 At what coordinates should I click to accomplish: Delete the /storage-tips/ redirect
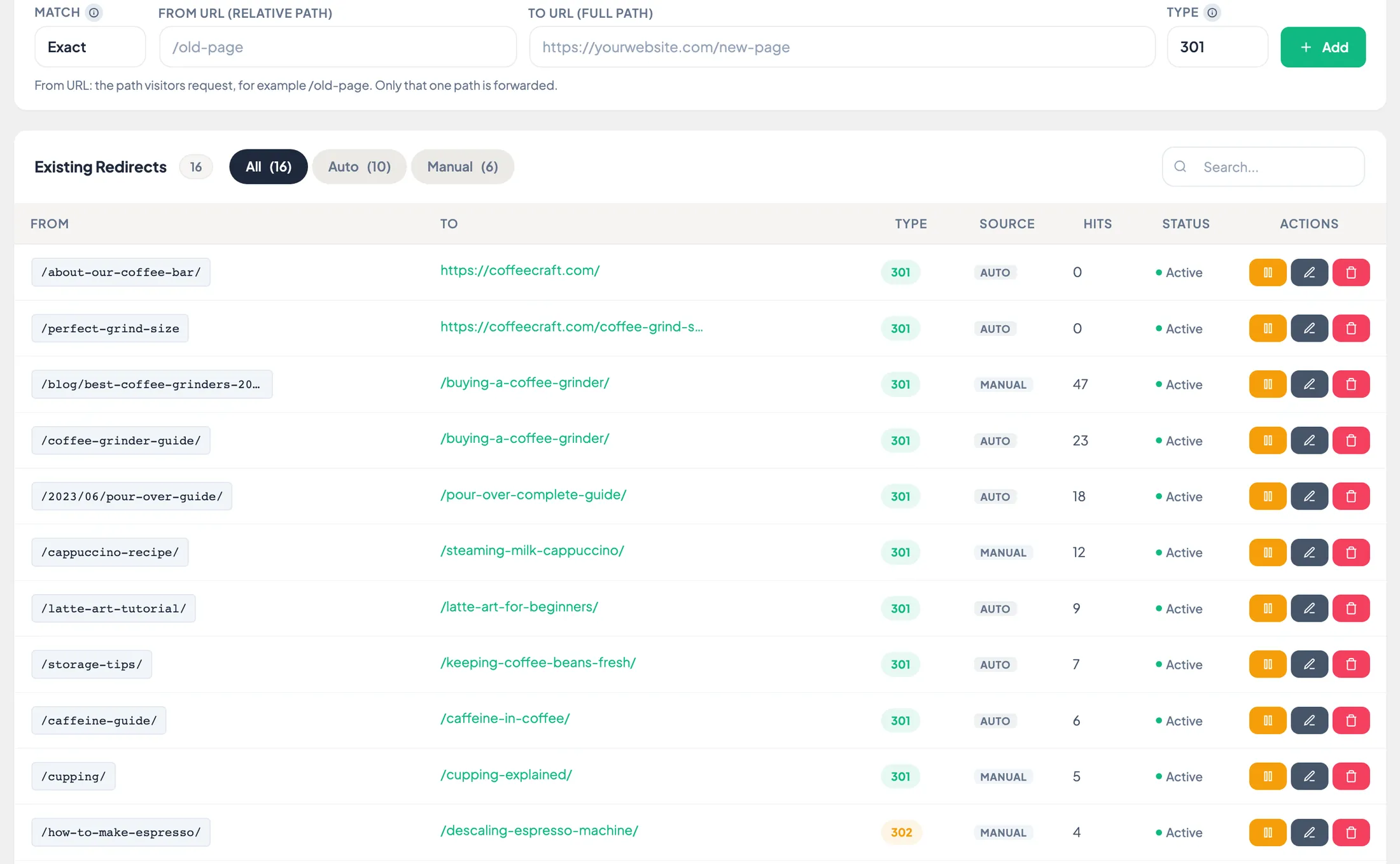pyautogui.click(x=1351, y=664)
